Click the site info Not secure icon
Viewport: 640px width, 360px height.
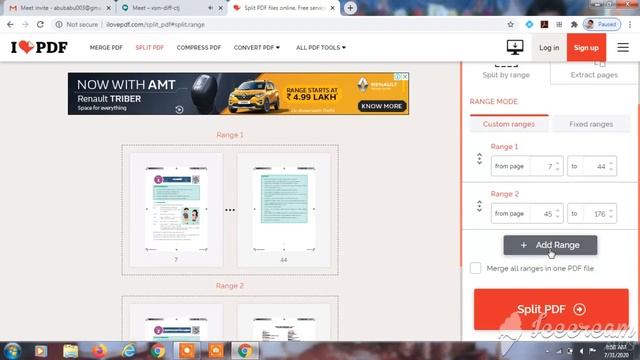click(59, 24)
